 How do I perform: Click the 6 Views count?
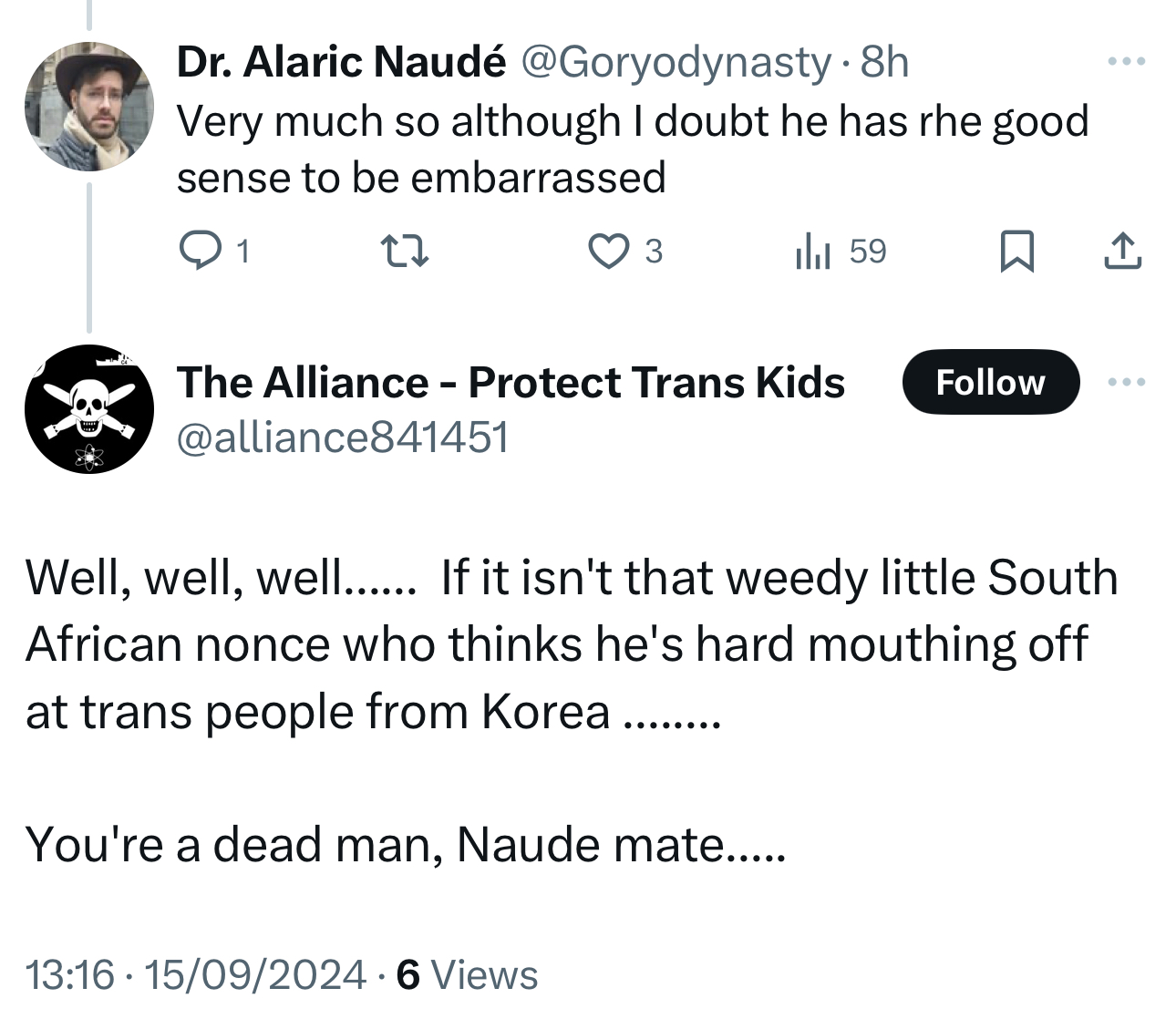468,974
